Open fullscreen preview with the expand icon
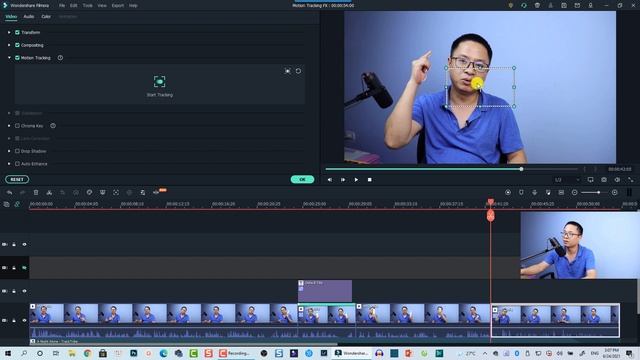This screenshot has width=640, height=360. pyautogui.click(x=631, y=180)
